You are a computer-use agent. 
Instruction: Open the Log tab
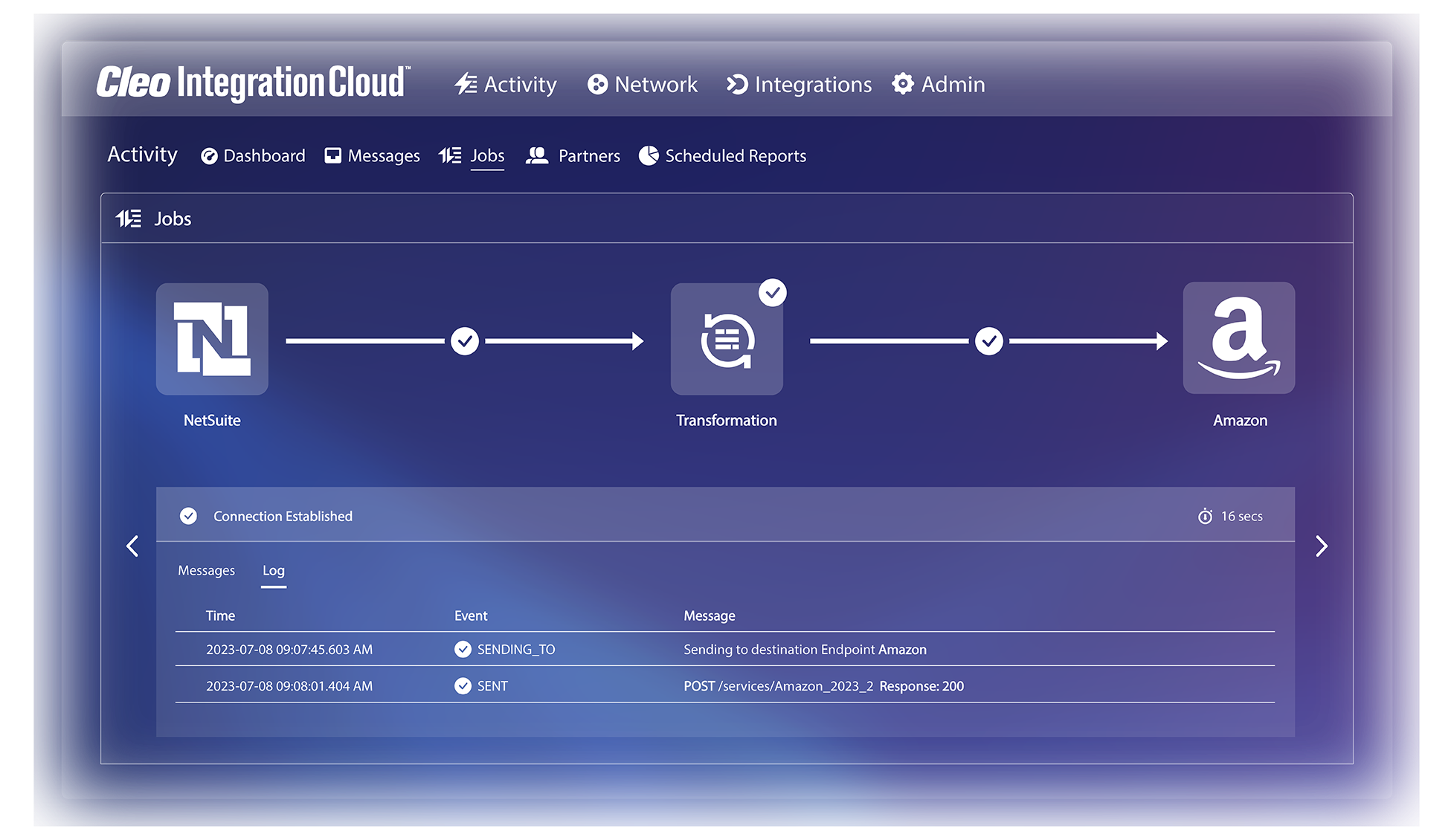click(x=274, y=570)
